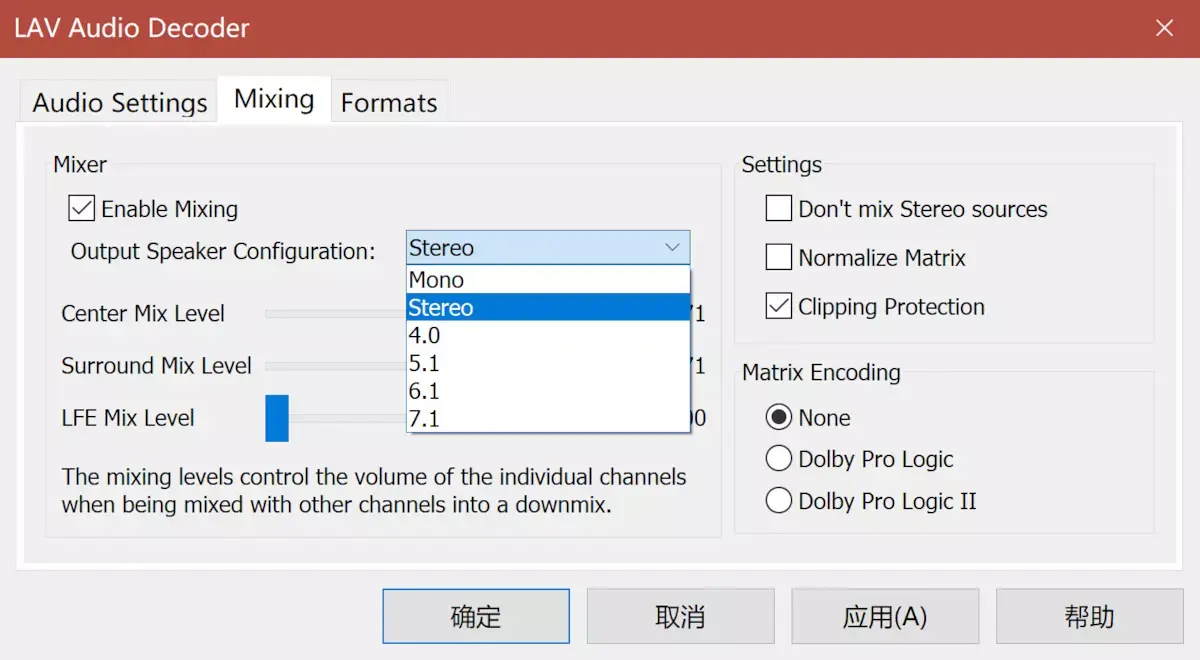This screenshot has width=1200, height=660.
Task: Check the Normalize Matrix option
Action: click(778, 257)
